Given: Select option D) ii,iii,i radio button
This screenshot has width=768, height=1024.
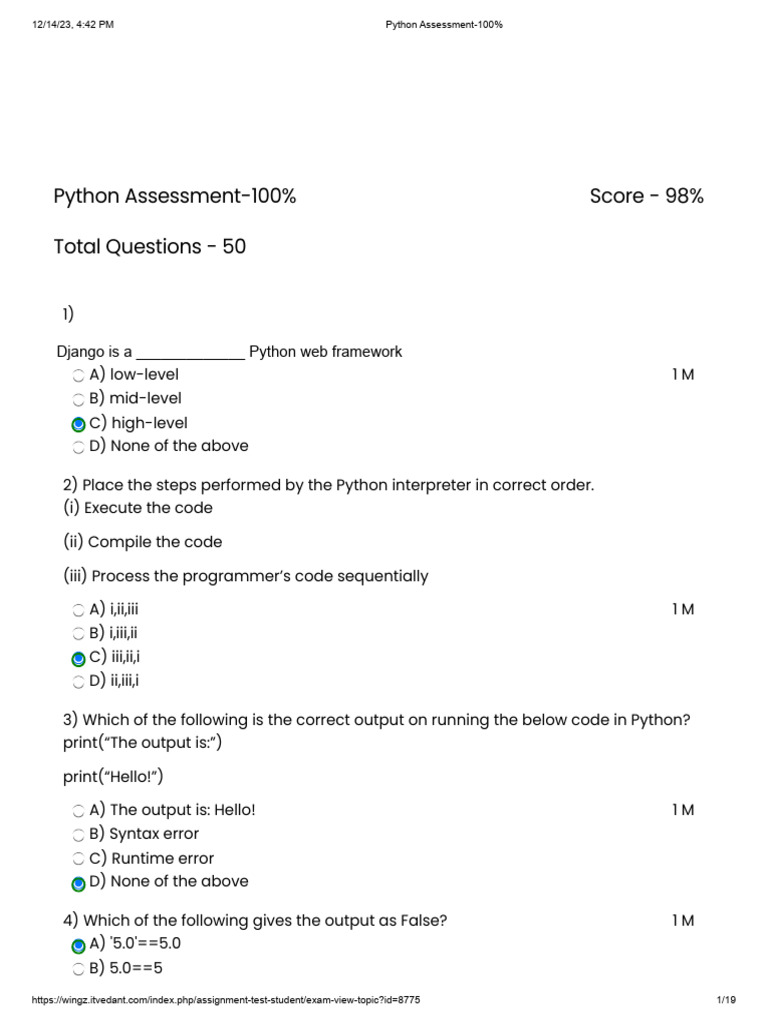Looking at the screenshot, I should tap(79, 682).
